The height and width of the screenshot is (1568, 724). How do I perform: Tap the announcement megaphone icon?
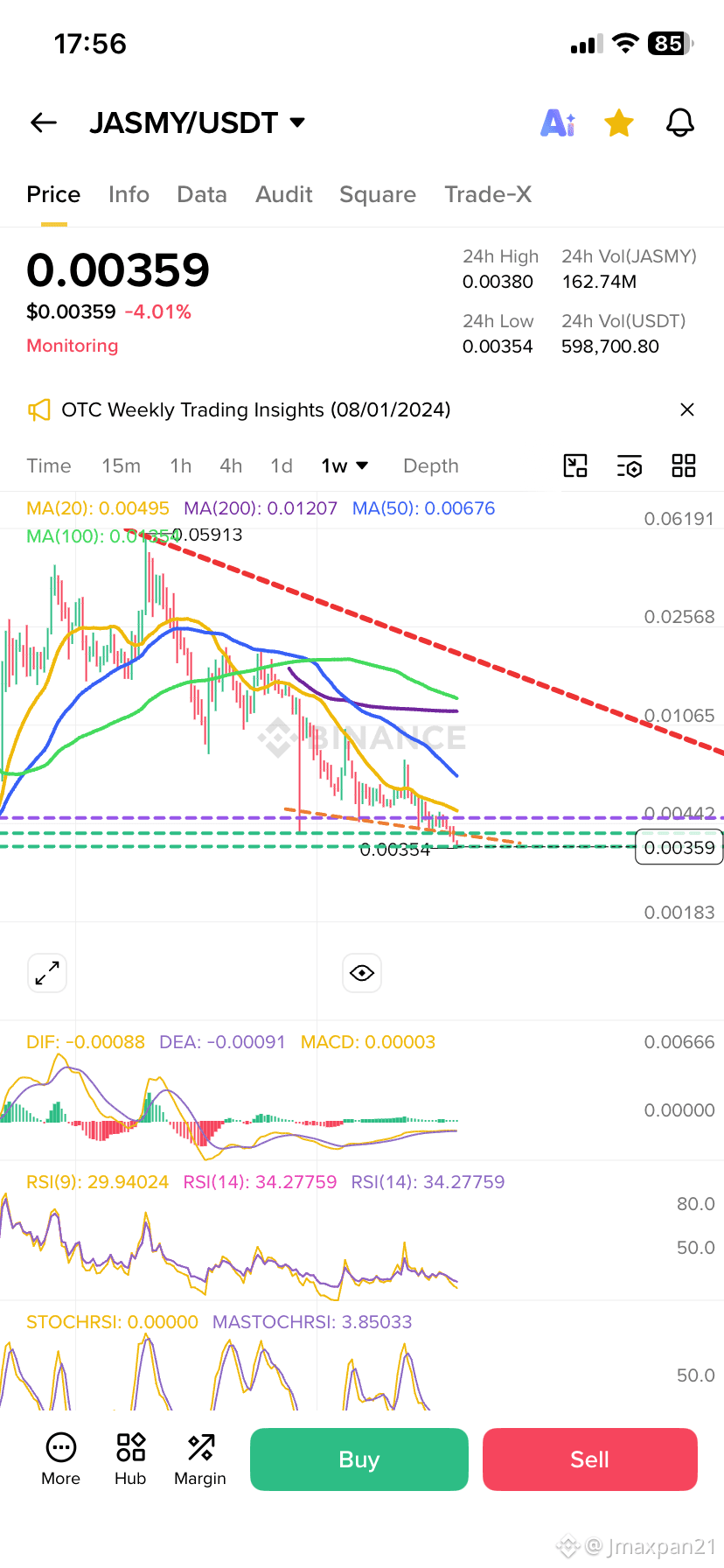[x=39, y=409]
